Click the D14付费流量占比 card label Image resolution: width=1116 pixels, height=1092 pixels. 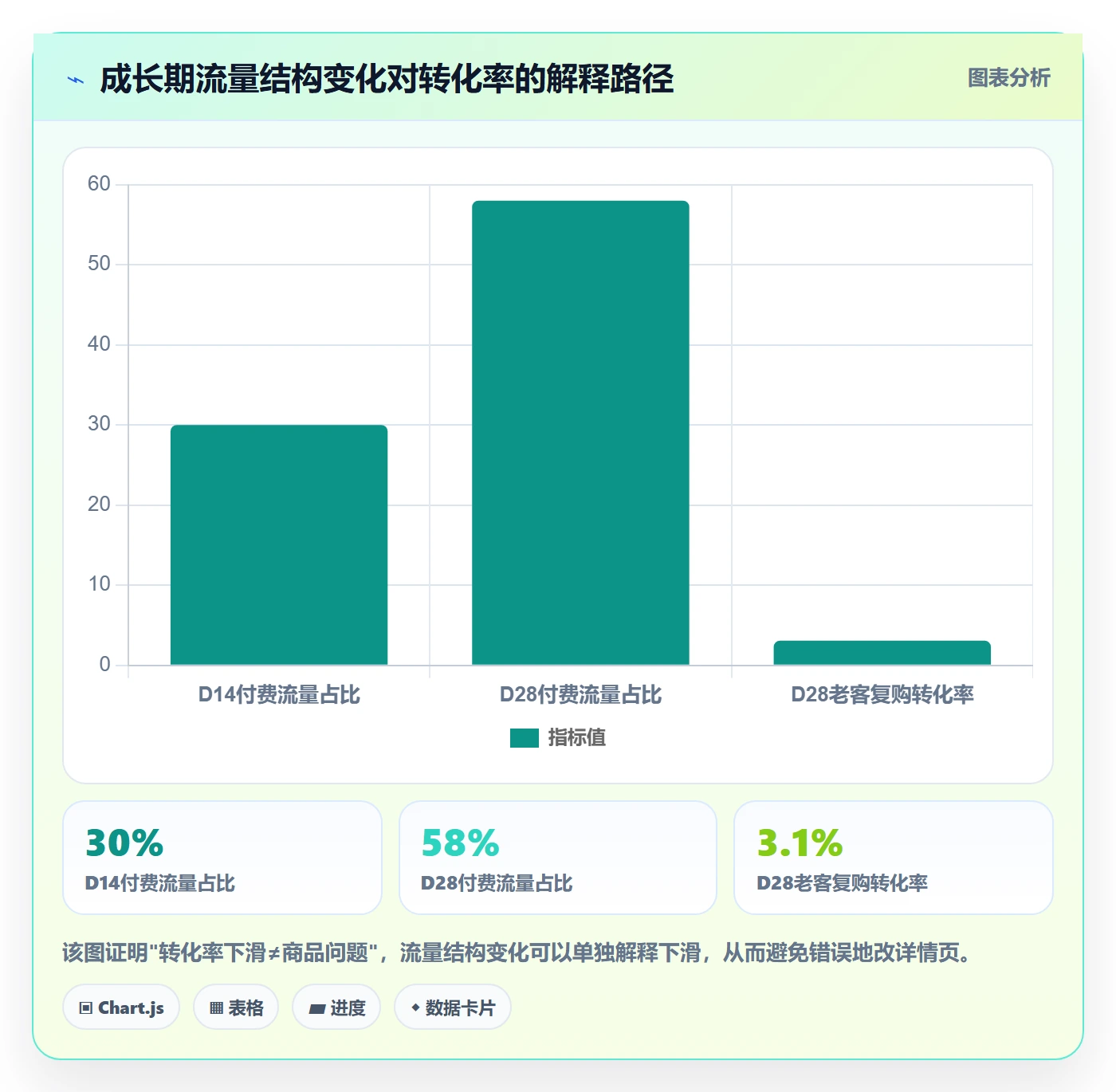(x=160, y=883)
